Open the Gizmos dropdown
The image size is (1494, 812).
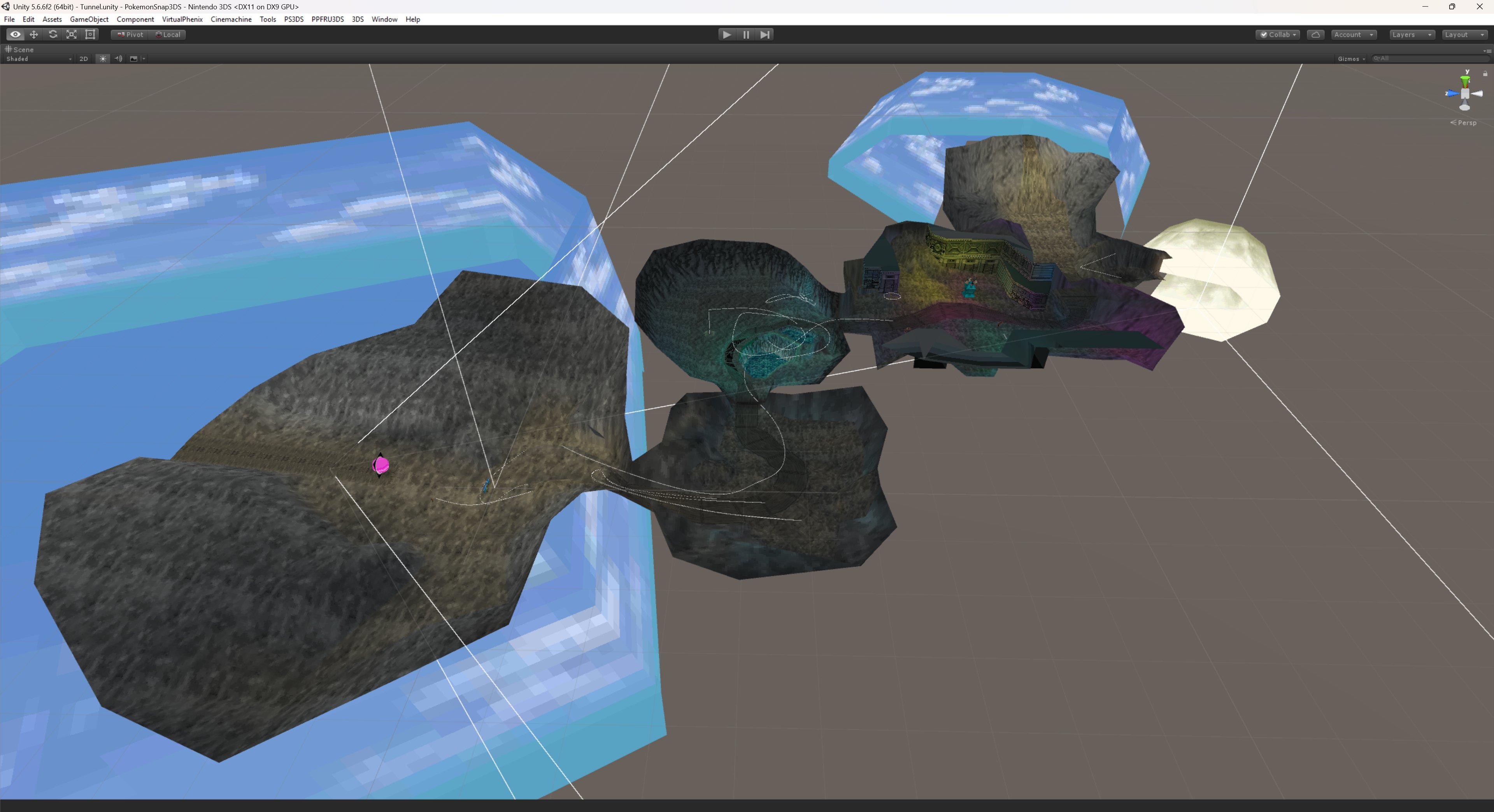(x=1351, y=59)
